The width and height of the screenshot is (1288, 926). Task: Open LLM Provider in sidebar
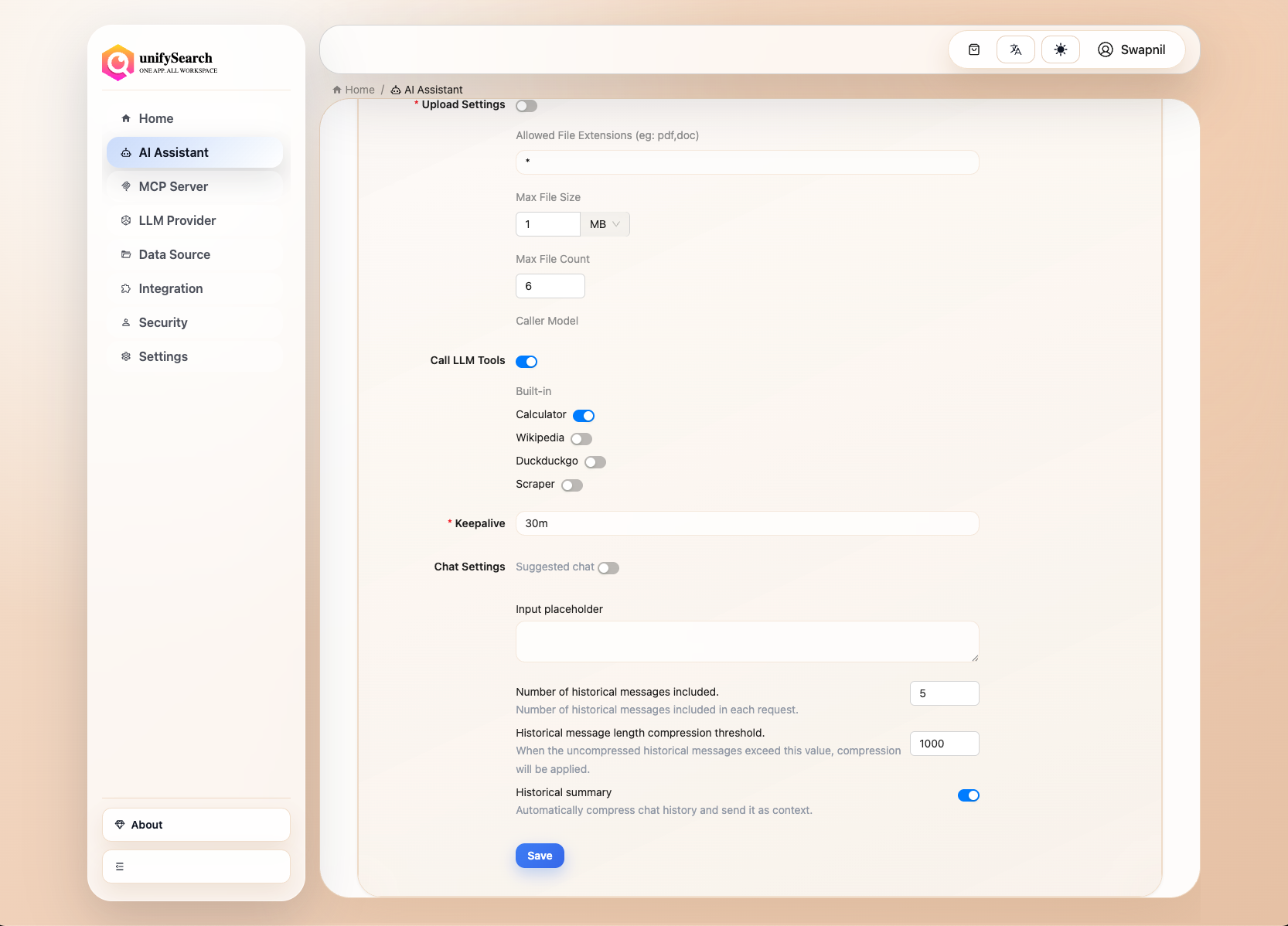coord(177,220)
